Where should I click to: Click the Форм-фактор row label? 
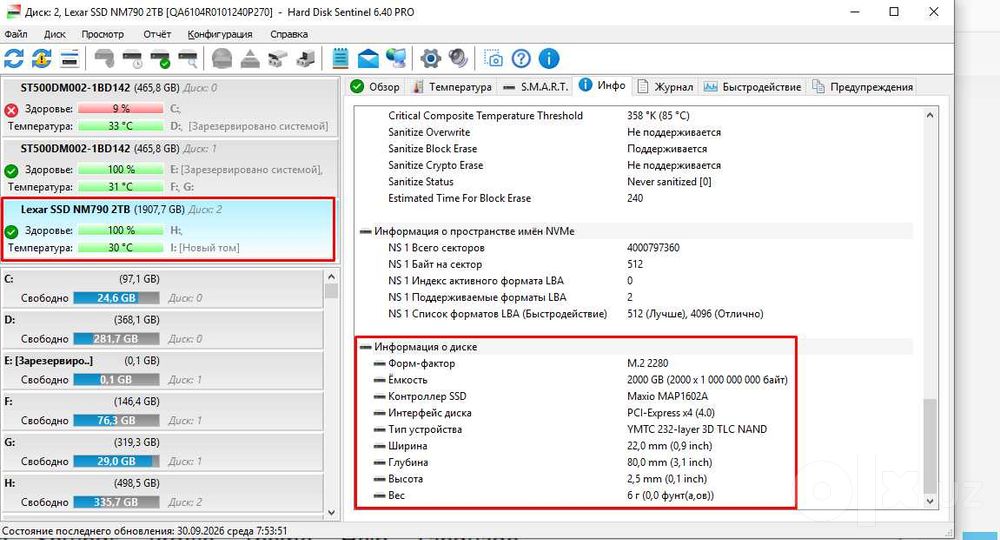tap(422, 363)
